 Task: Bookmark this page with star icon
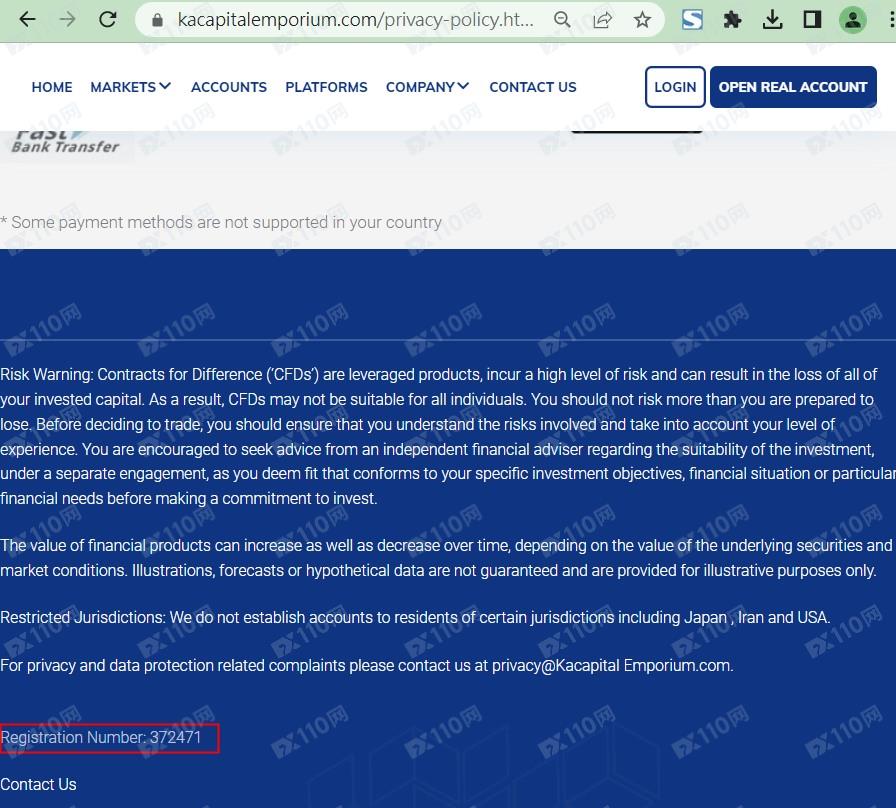pyautogui.click(x=642, y=20)
